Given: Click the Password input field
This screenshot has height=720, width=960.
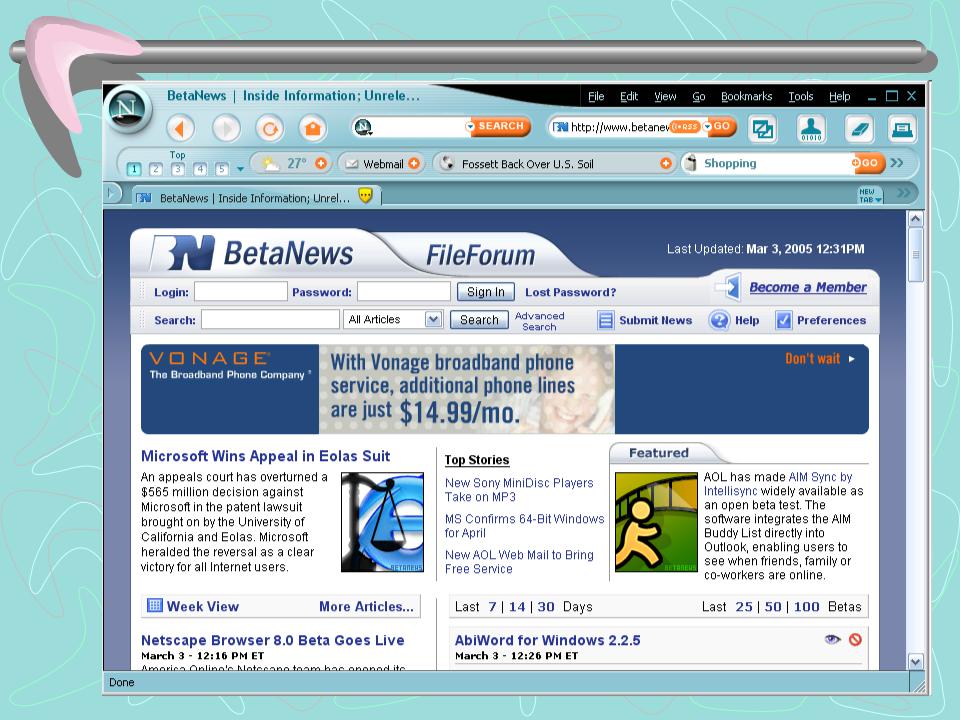Looking at the screenshot, I should click(x=403, y=291).
